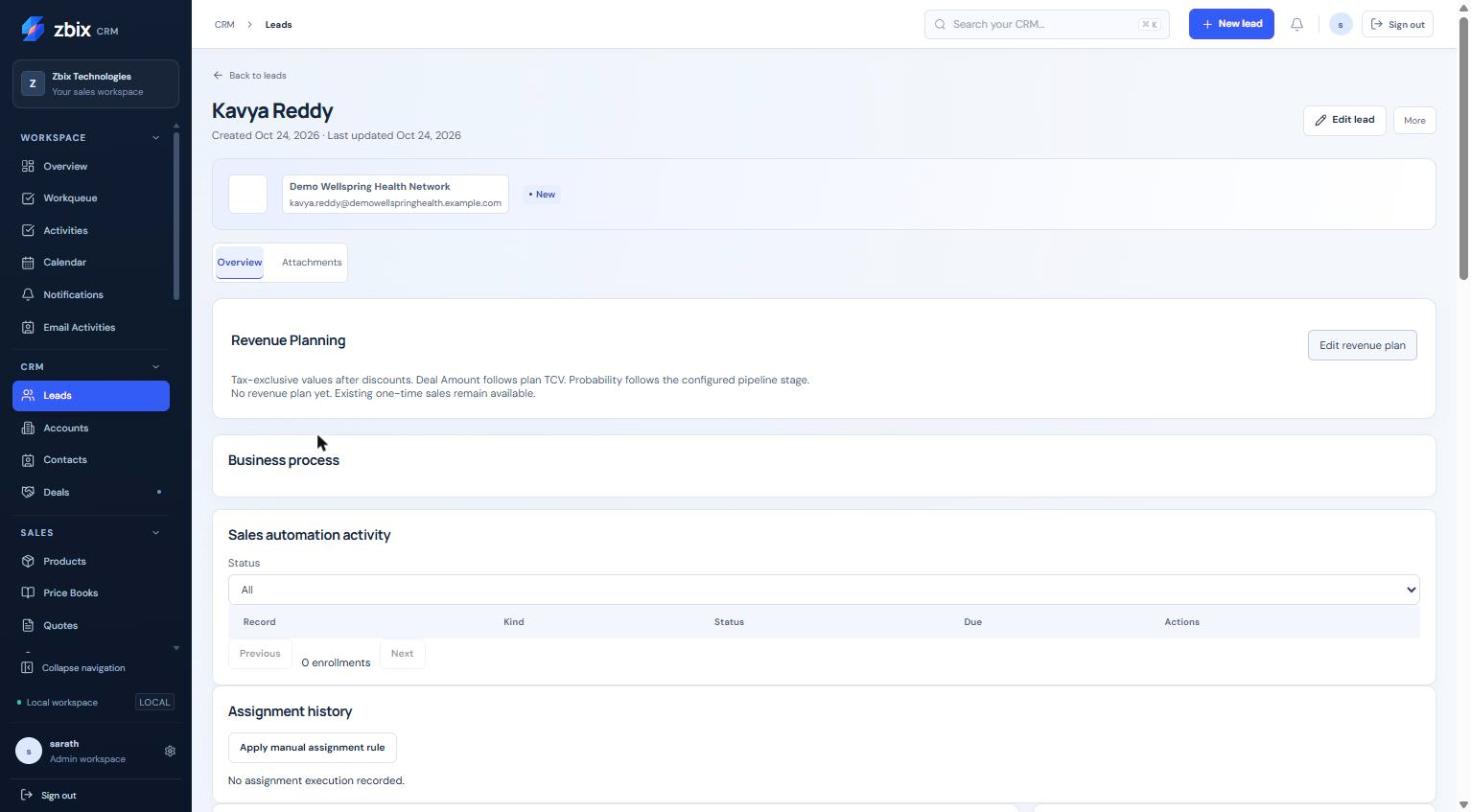
Task: Select Leads in the CRM section
Action: tap(91, 395)
